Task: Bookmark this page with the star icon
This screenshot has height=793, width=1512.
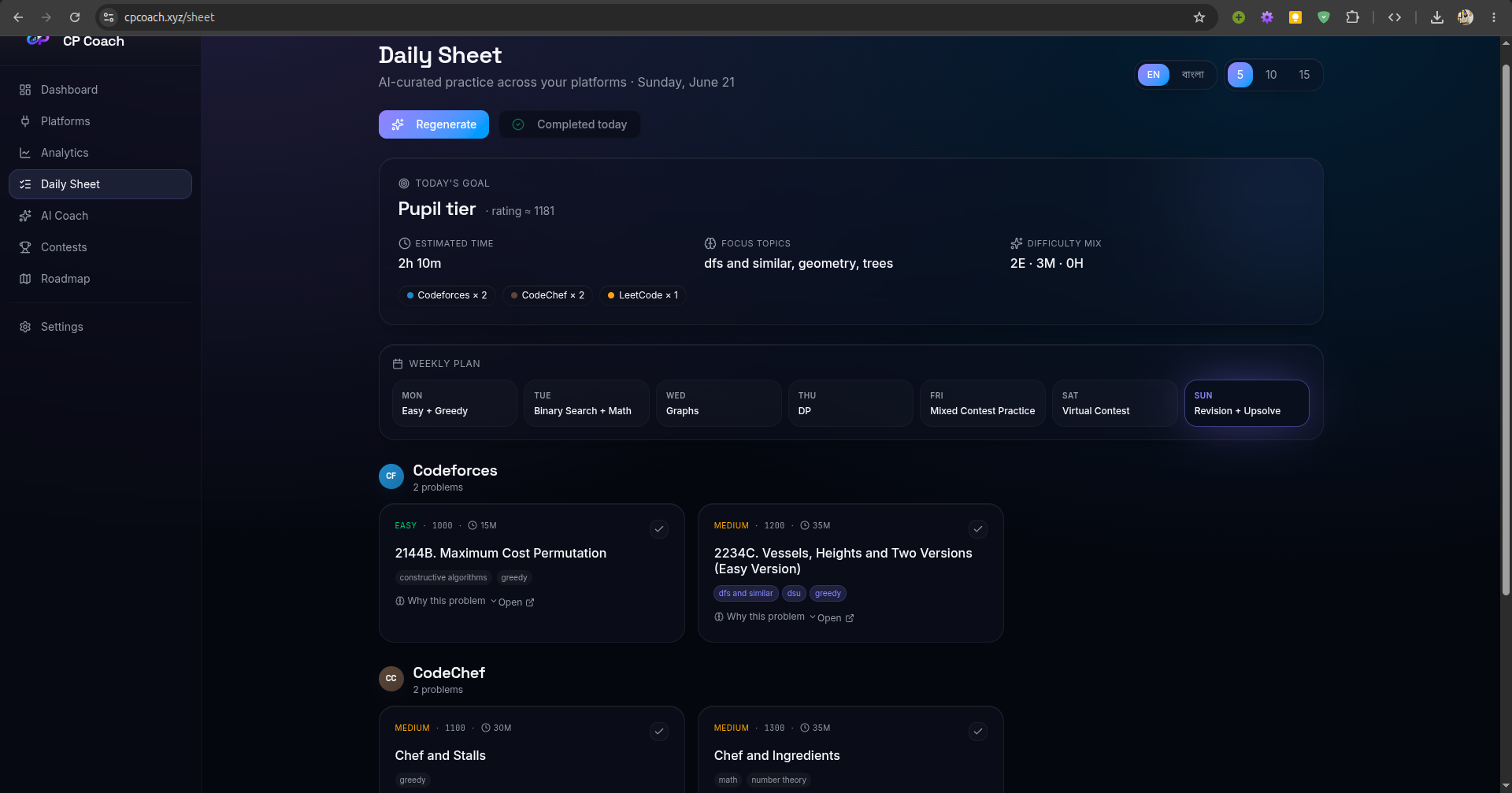Action: point(1199,17)
